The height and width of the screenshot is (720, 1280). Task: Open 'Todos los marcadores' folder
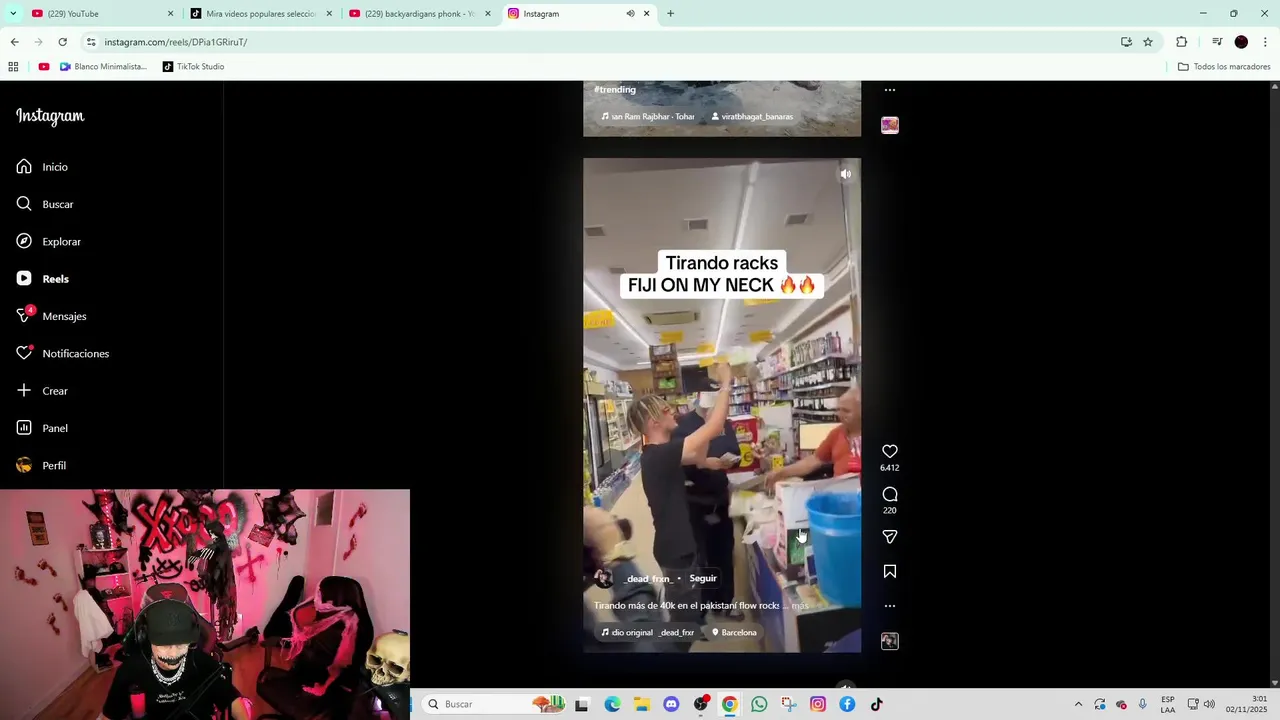click(1224, 67)
